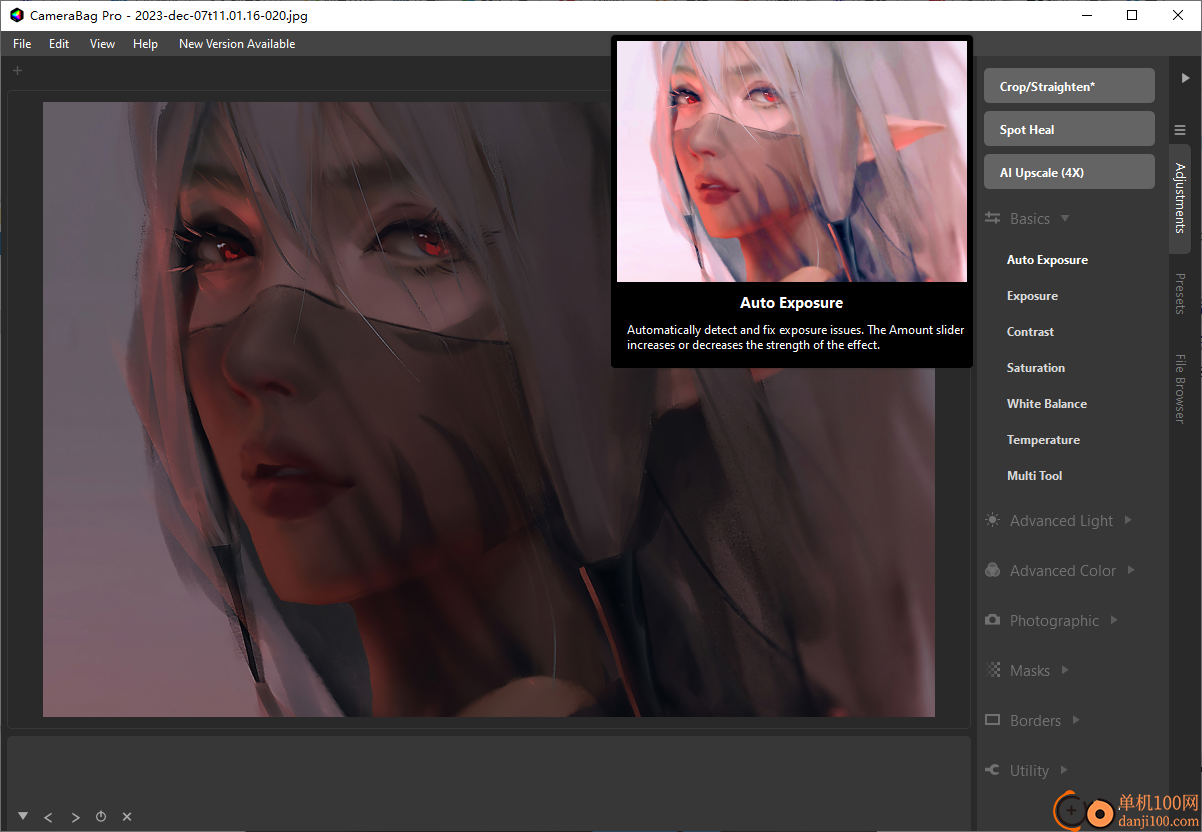Maximize the CameraBag Pro window
1202x832 pixels.
[x=1132, y=15]
